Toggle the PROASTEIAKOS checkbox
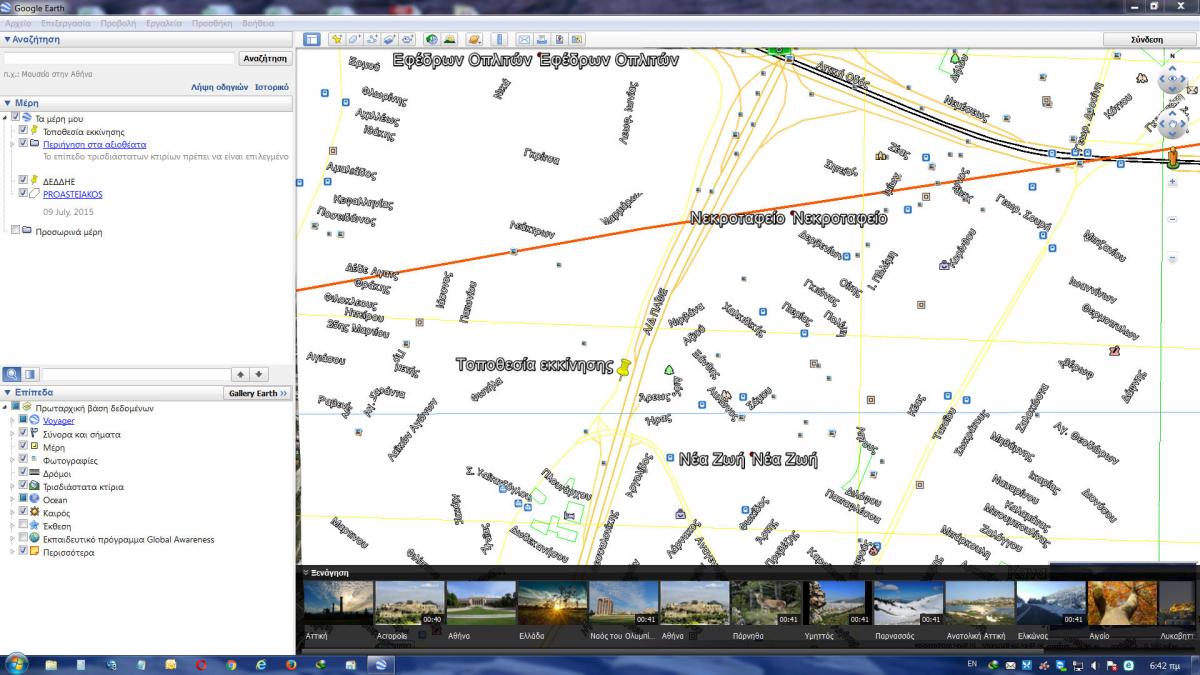This screenshot has height=675, width=1200. coord(23,193)
